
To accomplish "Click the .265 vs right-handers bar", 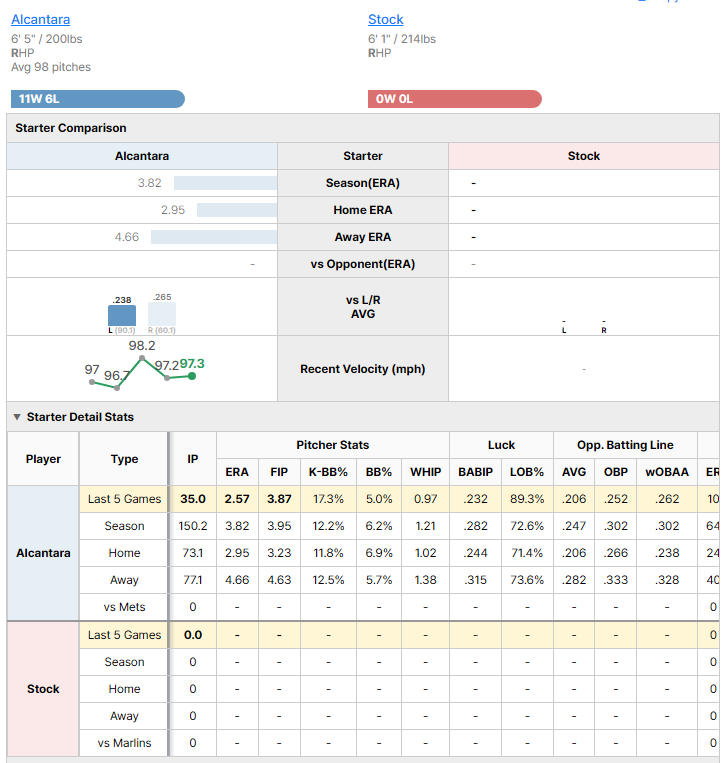I will point(162,314).
